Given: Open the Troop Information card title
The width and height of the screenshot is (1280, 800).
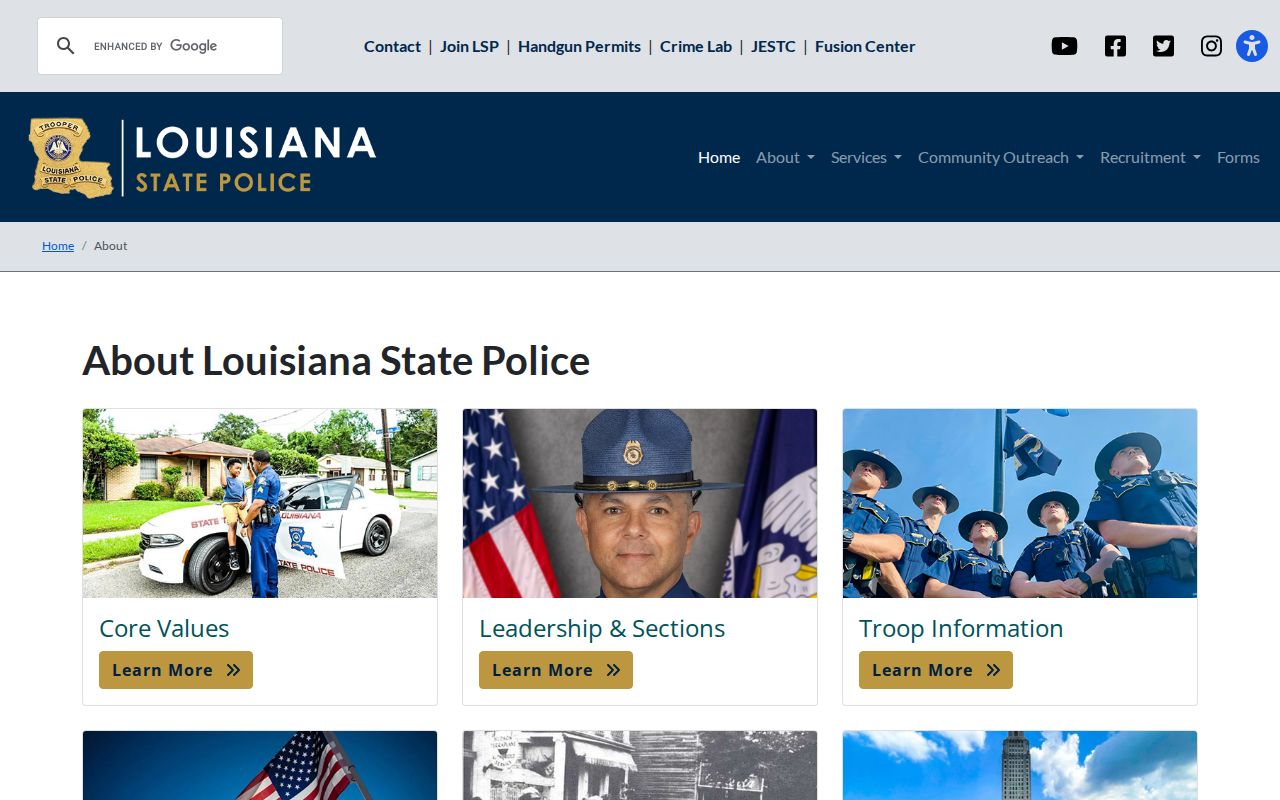Looking at the screenshot, I should (961, 628).
